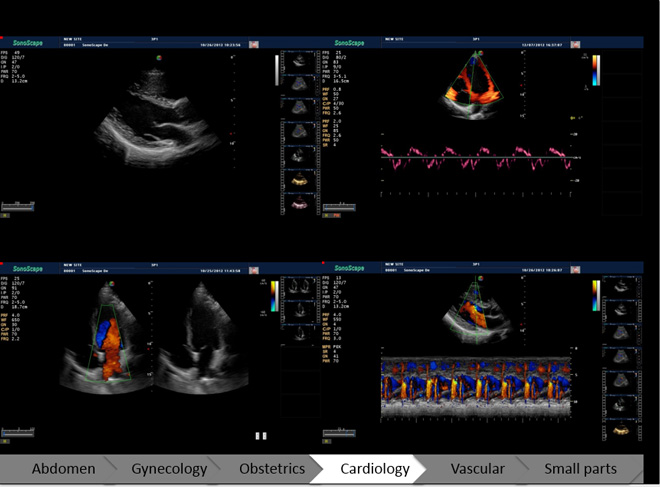Go to the Vascular tab
This screenshot has width=660, height=487.
[x=477, y=468]
